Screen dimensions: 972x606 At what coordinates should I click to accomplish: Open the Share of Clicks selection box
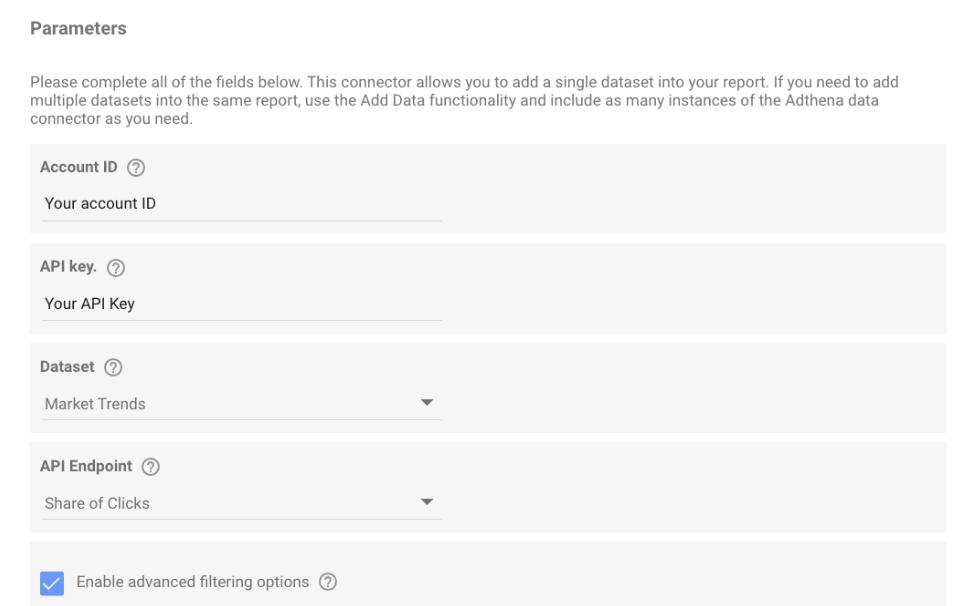pos(242,503)
